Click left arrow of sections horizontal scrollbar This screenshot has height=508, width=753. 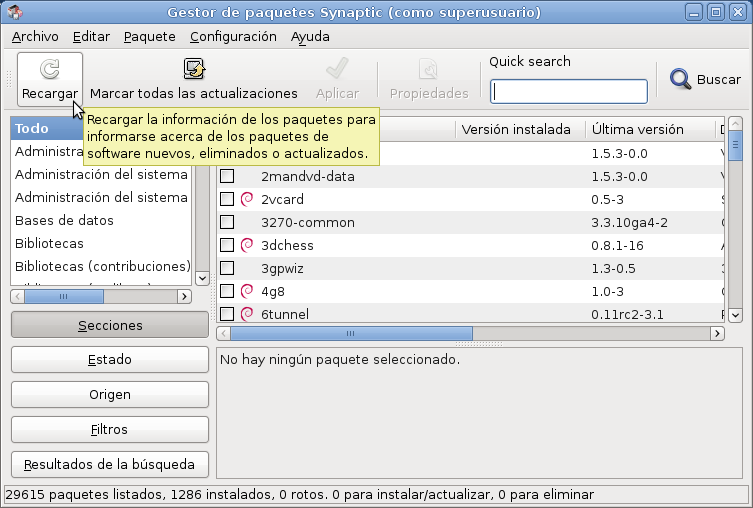[18, 297]
